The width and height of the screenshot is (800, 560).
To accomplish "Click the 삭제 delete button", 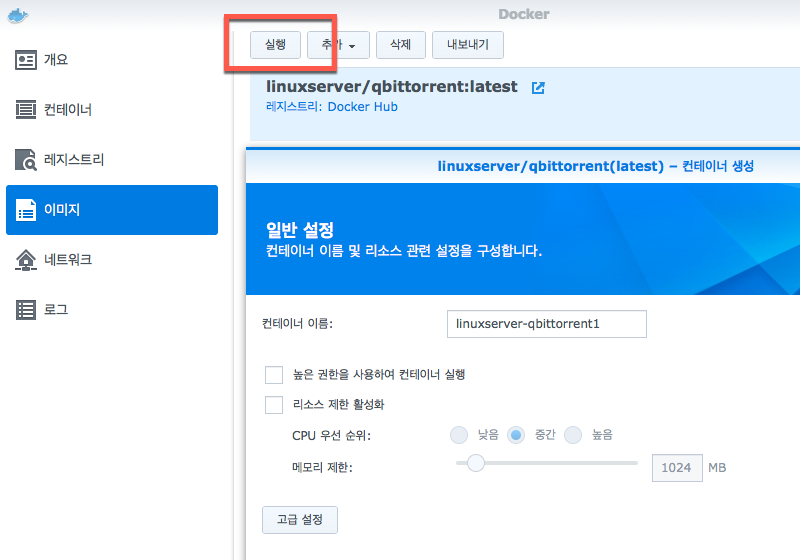I will click(x=401, y=45).
